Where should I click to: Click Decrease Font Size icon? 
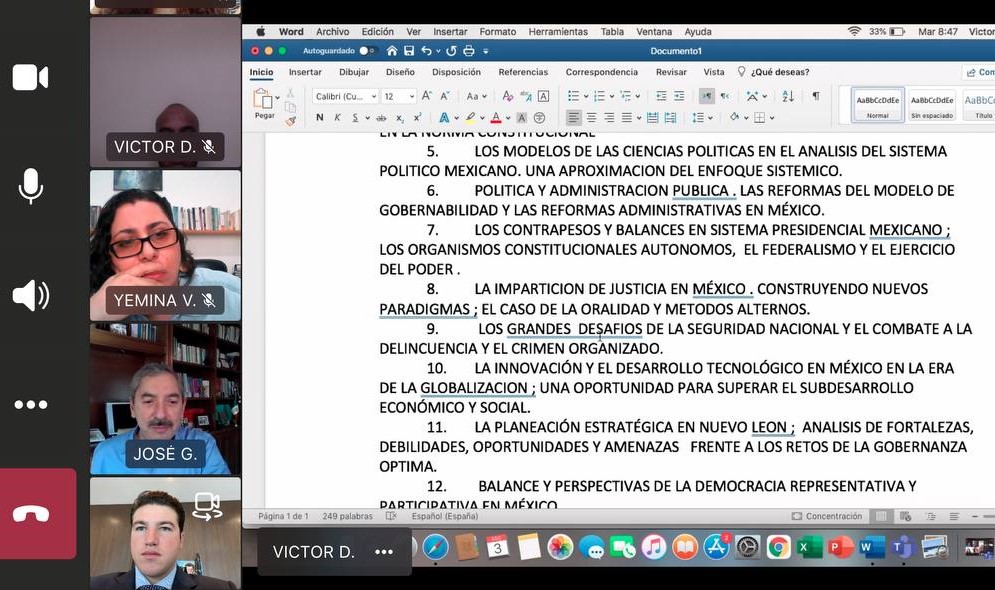click(445, 96)
